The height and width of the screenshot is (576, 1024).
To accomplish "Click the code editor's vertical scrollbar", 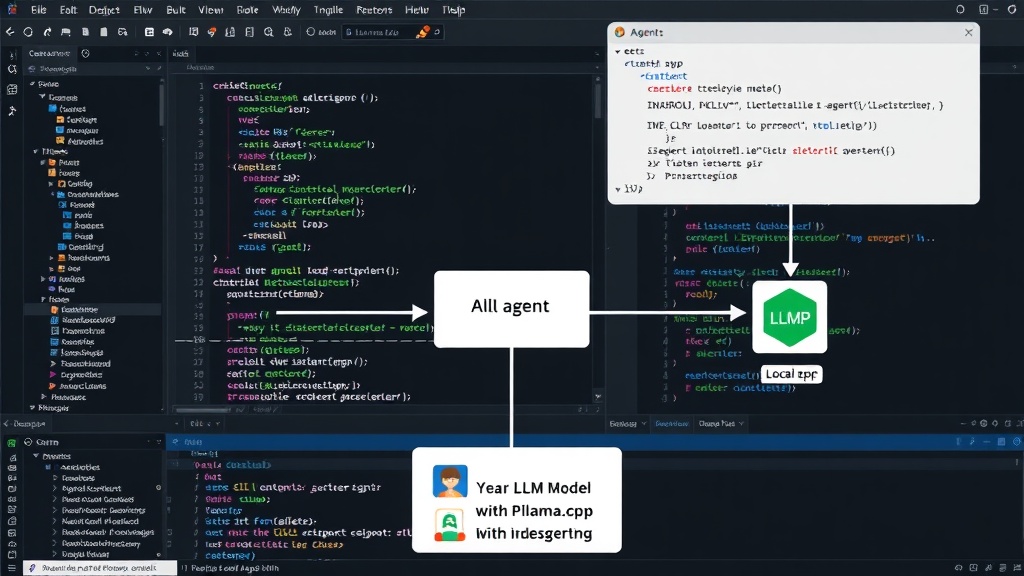I will click(x=598, y=100).
